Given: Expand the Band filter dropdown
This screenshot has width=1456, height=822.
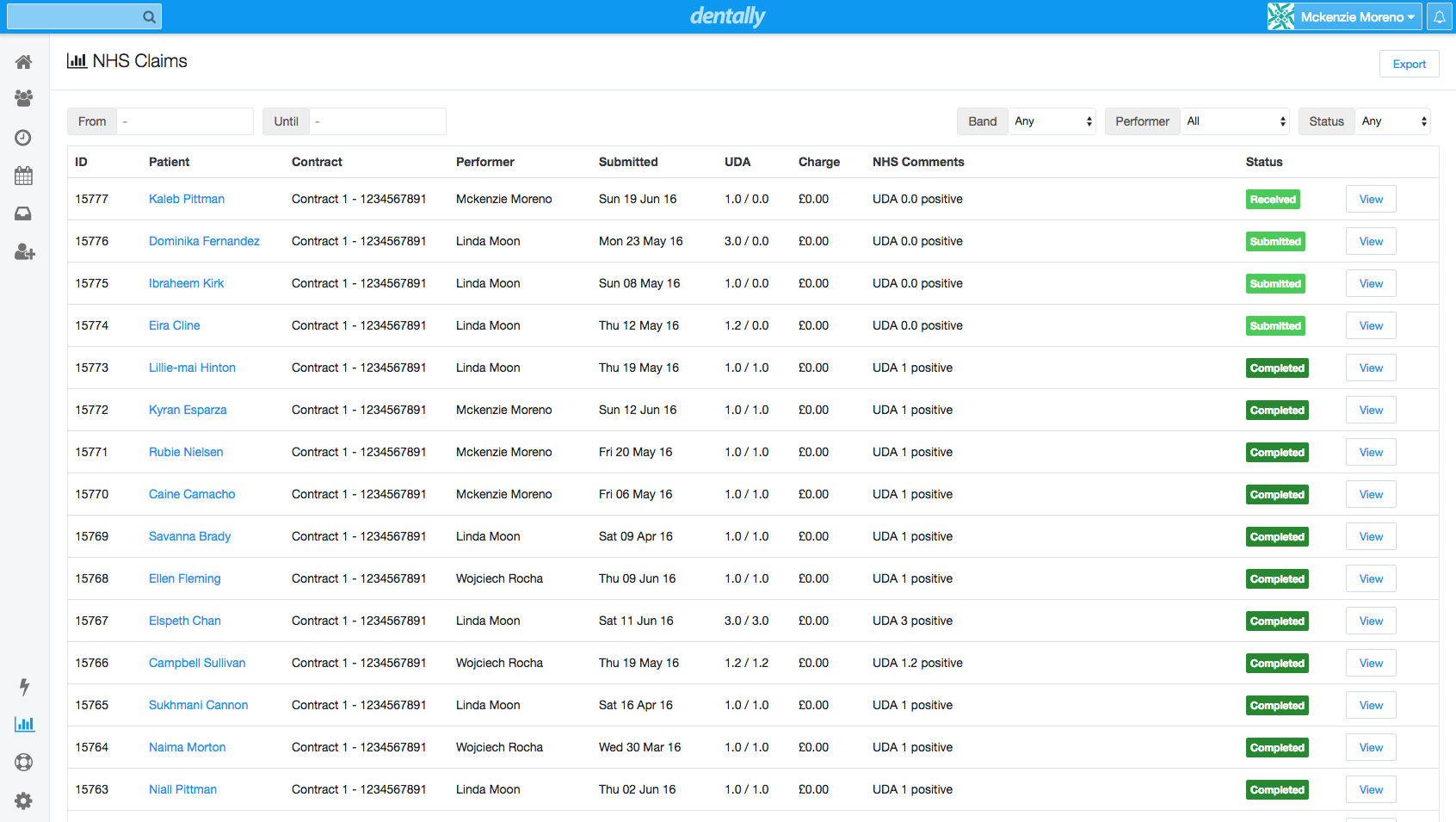Looking at the screenshot, I should pos(1052,121).
